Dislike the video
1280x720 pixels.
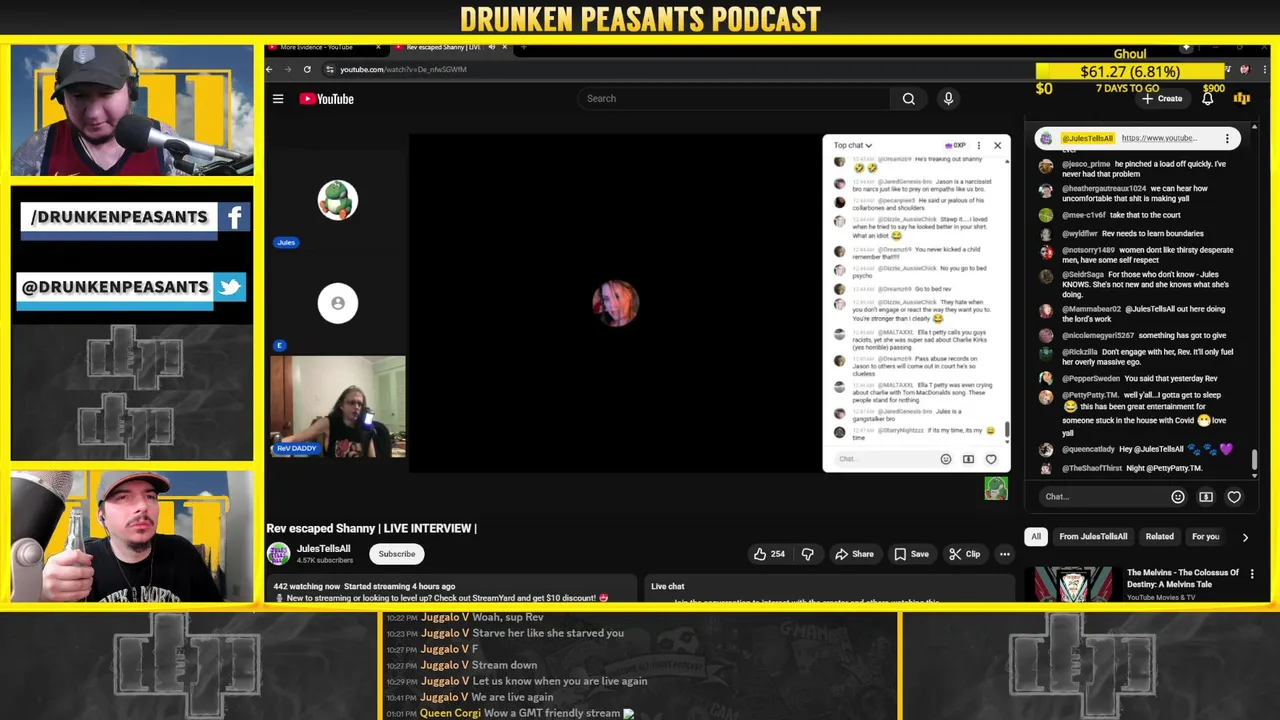tap(808, 554)
